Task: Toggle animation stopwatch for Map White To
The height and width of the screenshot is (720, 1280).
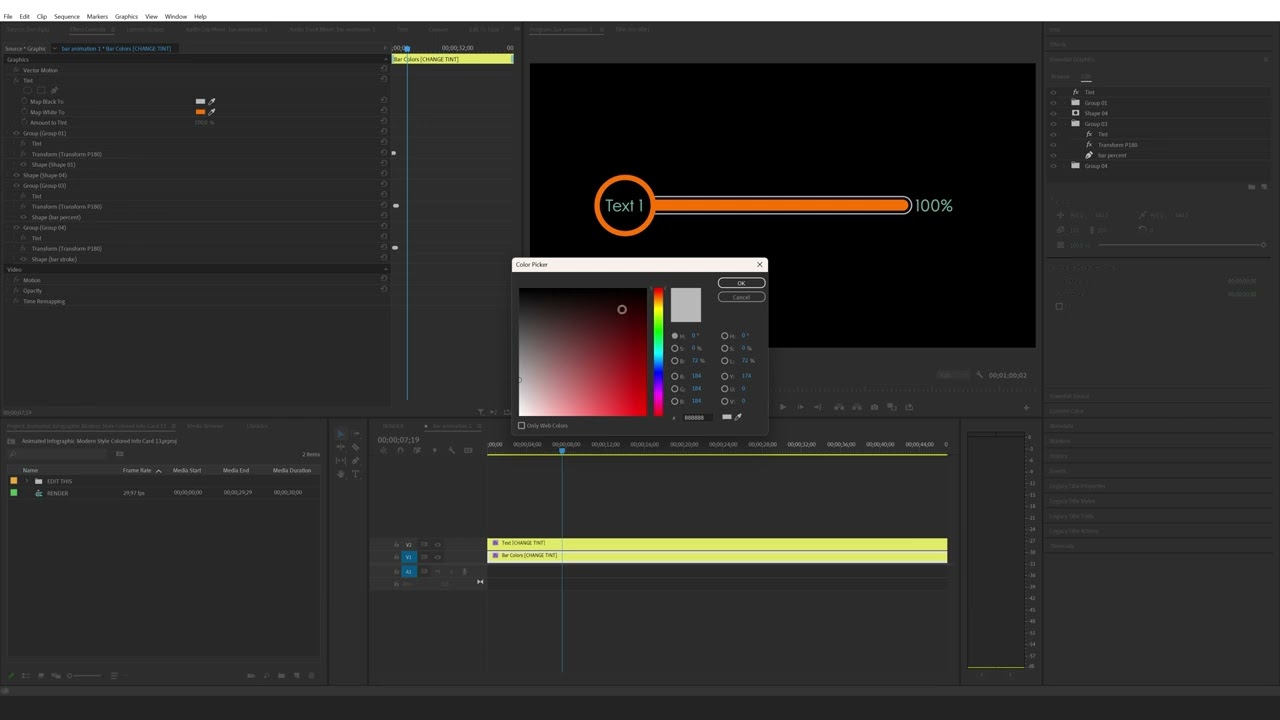Action: click(x=24, y=112)
